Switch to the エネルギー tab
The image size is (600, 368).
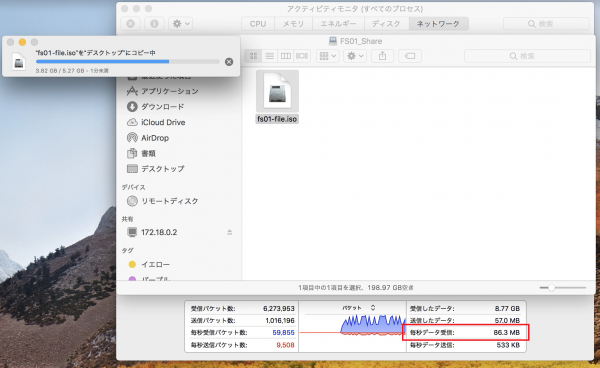338,24
